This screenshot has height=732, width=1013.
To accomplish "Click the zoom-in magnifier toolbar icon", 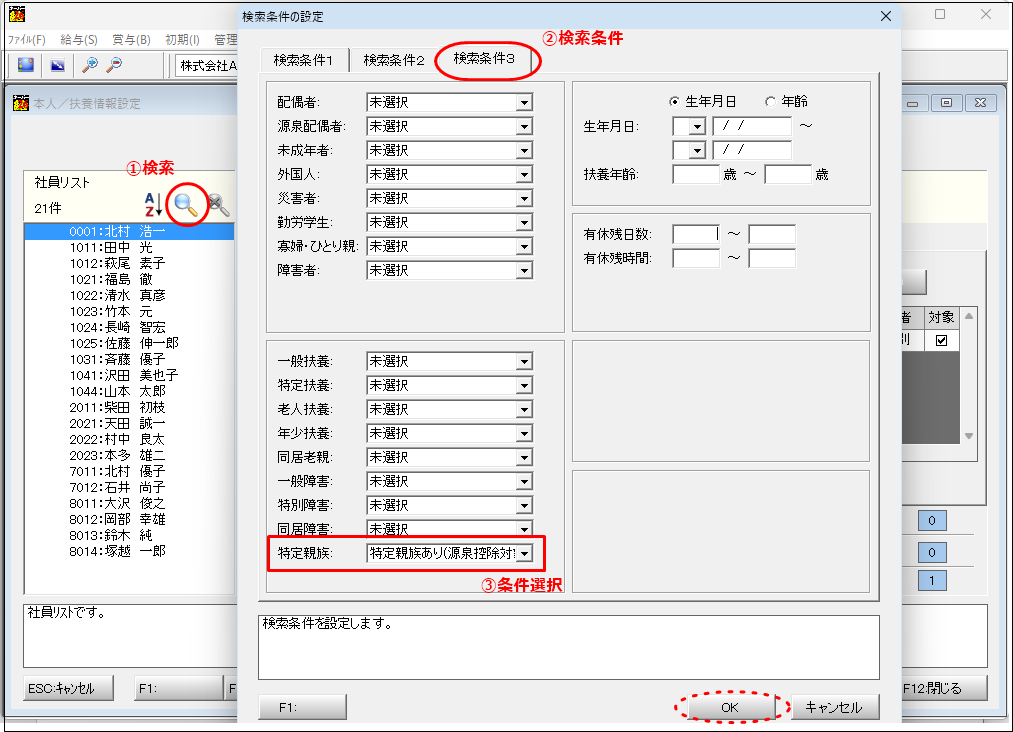I will tap(89, 65).
